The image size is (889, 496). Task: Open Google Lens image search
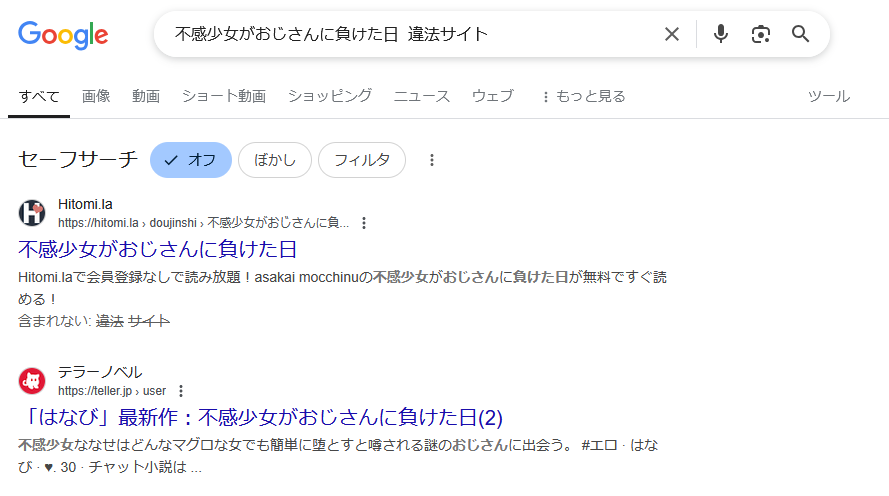coord(760,34)
